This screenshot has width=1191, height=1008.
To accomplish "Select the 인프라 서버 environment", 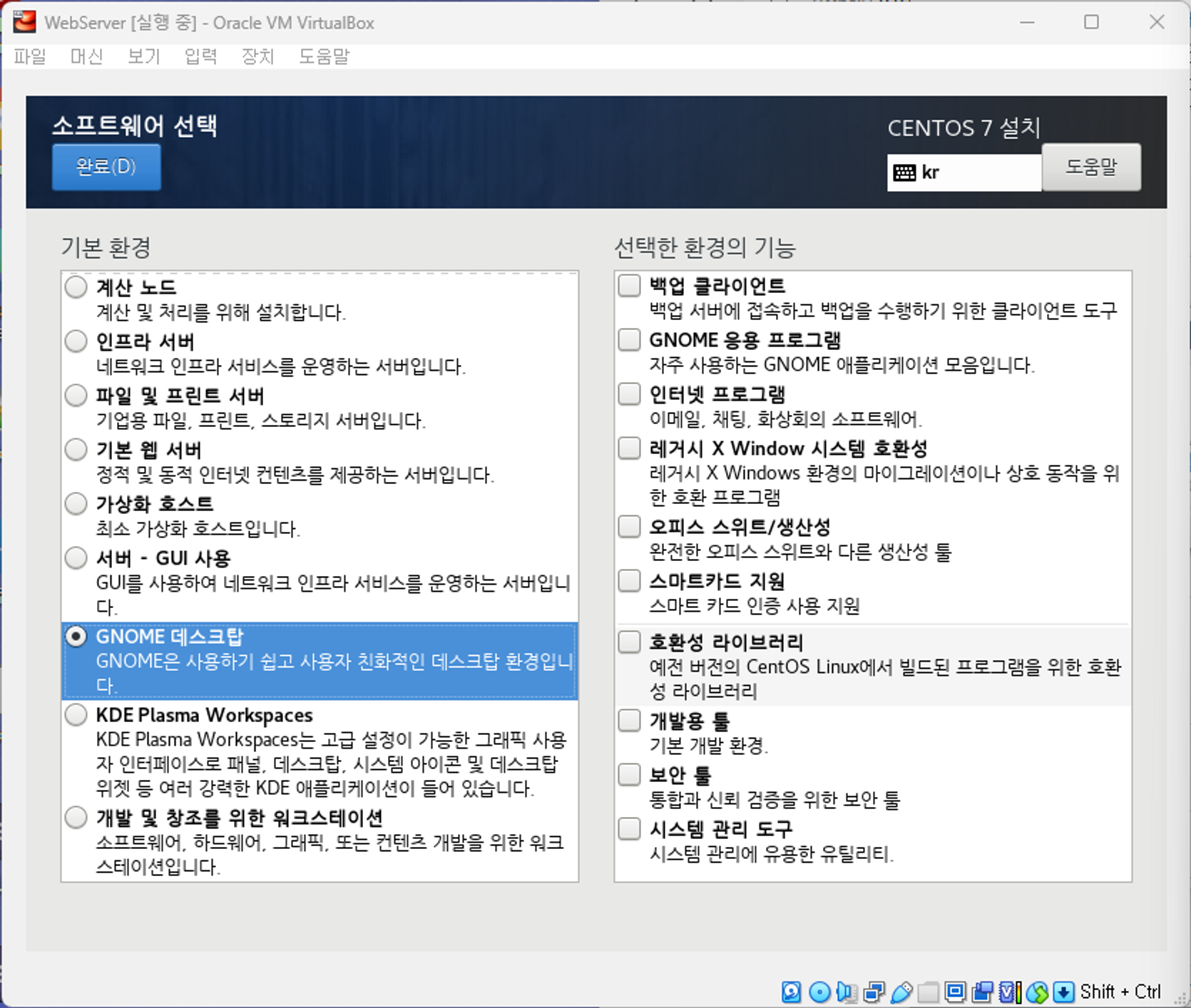I will click(x=76, y=341).
